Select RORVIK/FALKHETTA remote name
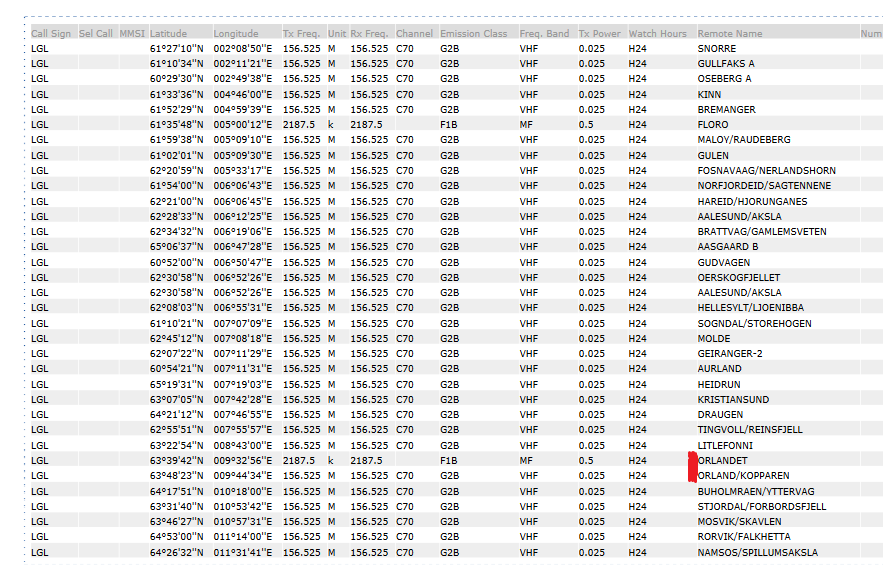This screenshot has height=583, width=883. coord(743,536)
